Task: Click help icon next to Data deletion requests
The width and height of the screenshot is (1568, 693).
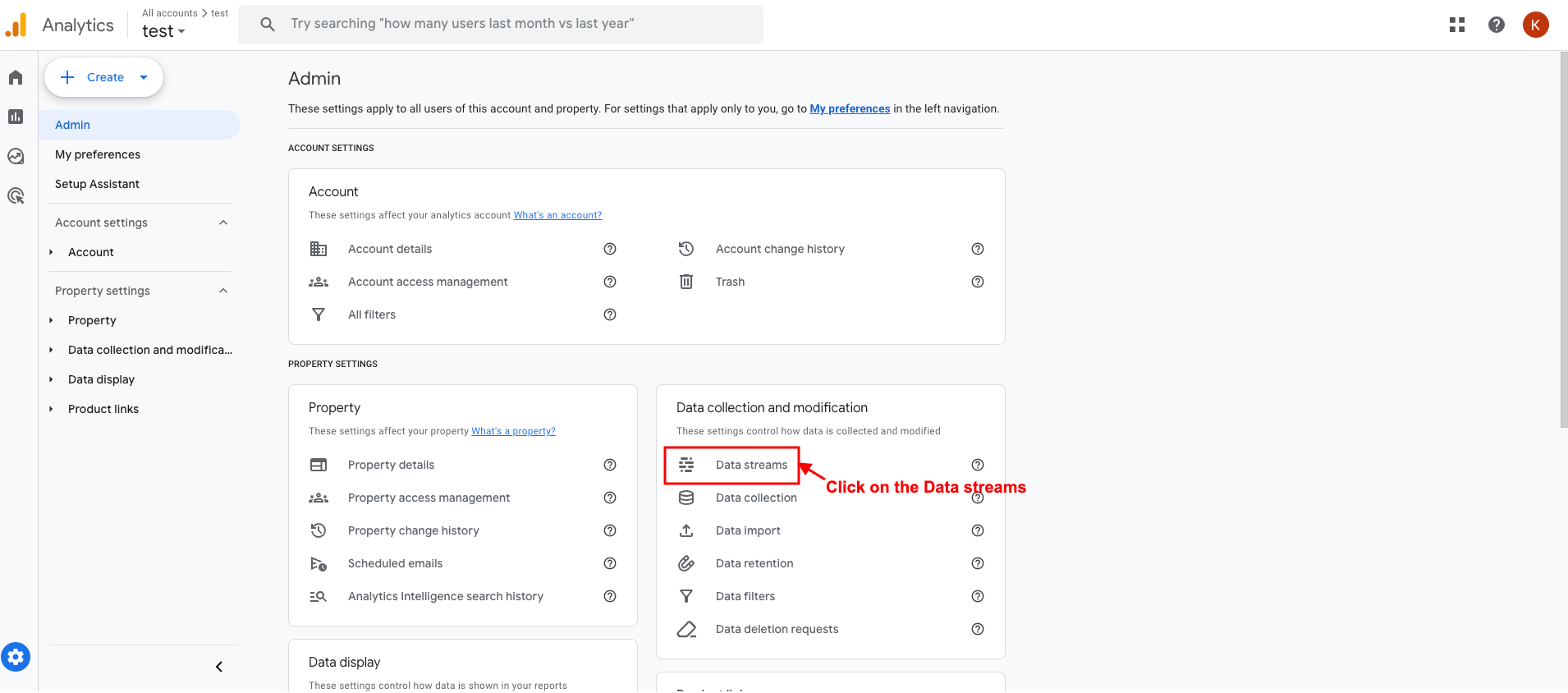Action: 978,629
